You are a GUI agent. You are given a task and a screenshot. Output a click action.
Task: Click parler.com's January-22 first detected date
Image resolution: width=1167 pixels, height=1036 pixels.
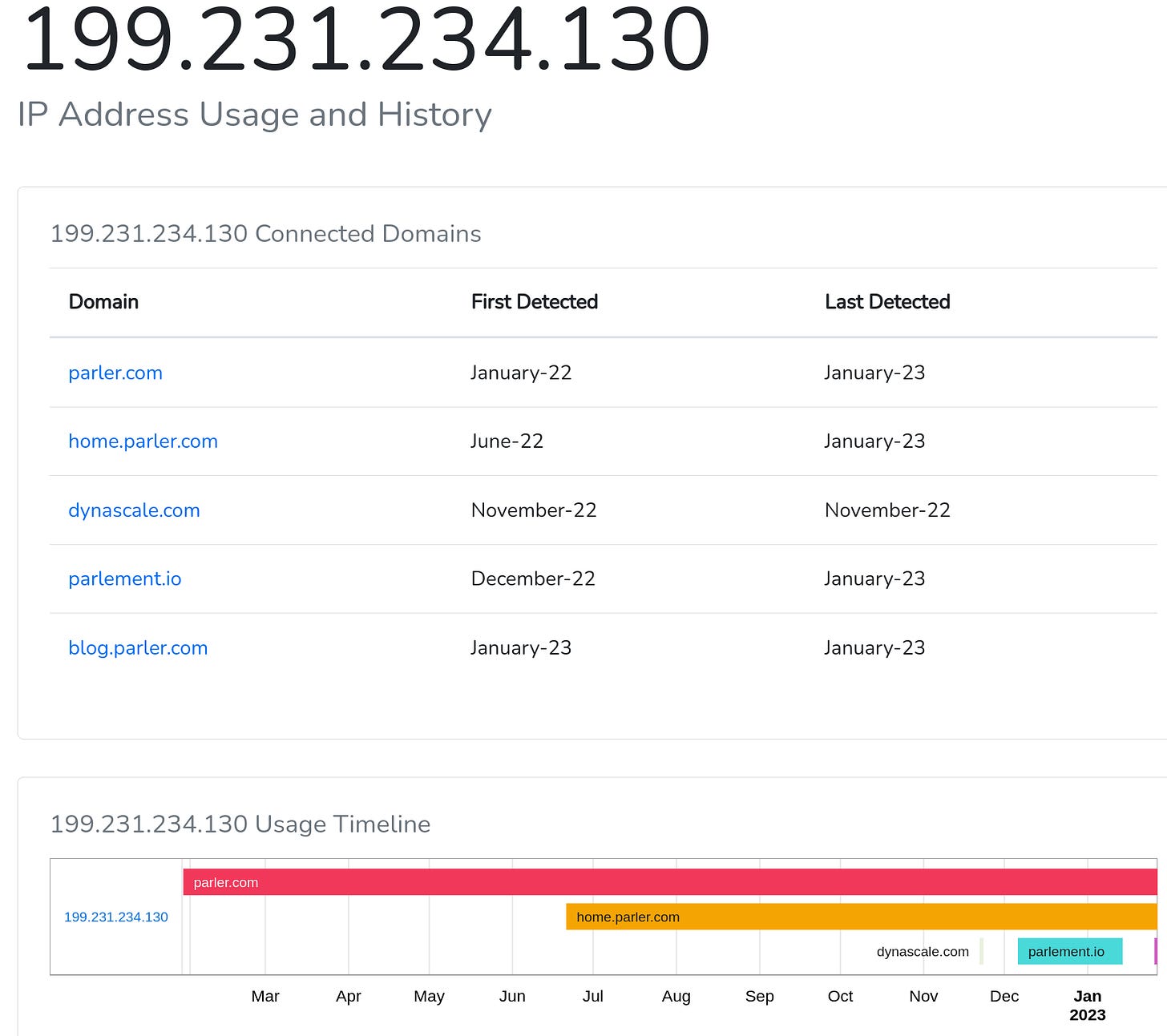click(x=521, y=373)
